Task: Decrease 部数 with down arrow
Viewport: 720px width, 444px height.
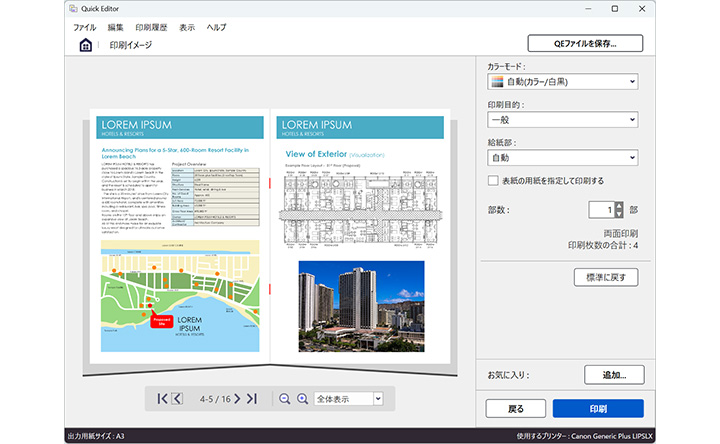Action: click(x=619, y=214)
